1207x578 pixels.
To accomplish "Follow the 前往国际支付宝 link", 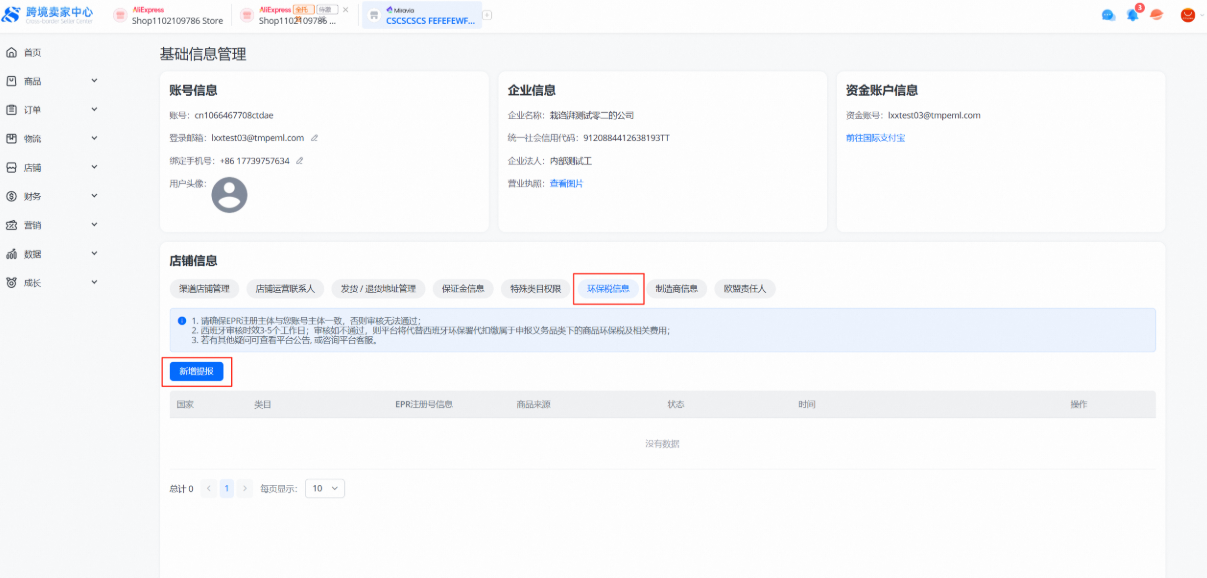I will click(875, 138).
